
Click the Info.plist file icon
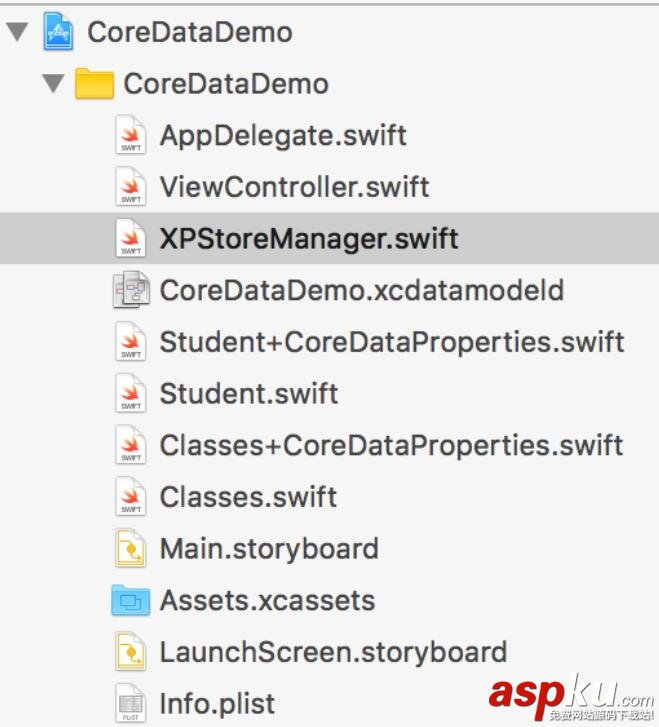click(x=131, y=703)
